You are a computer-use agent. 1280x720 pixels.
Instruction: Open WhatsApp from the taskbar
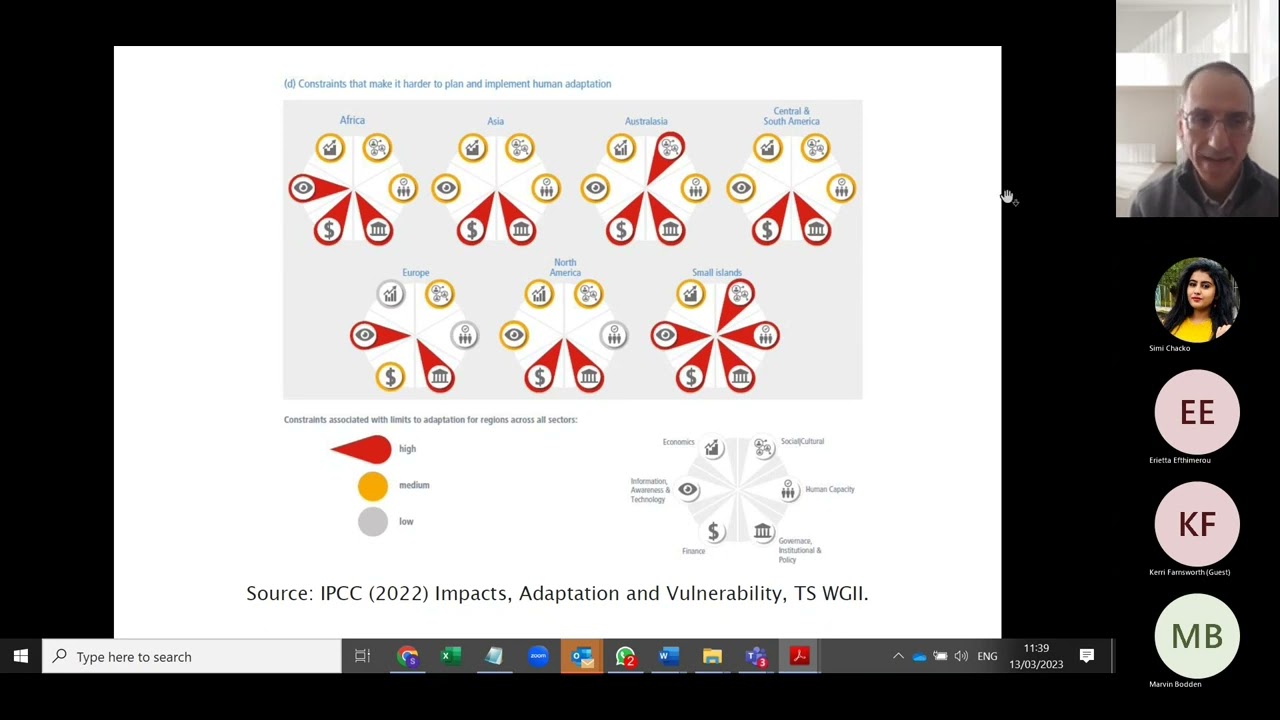coord(626,656)
